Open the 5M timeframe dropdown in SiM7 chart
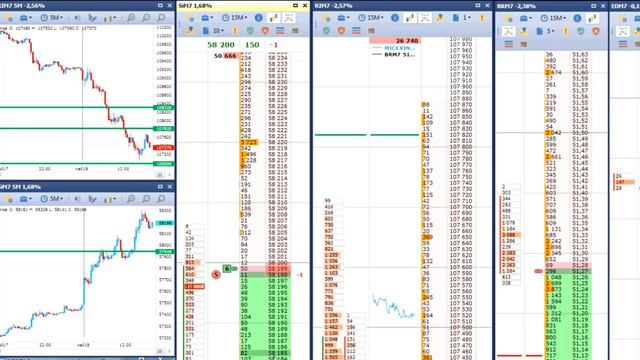The width and height of the screenshot is (640, 360). 51,199
